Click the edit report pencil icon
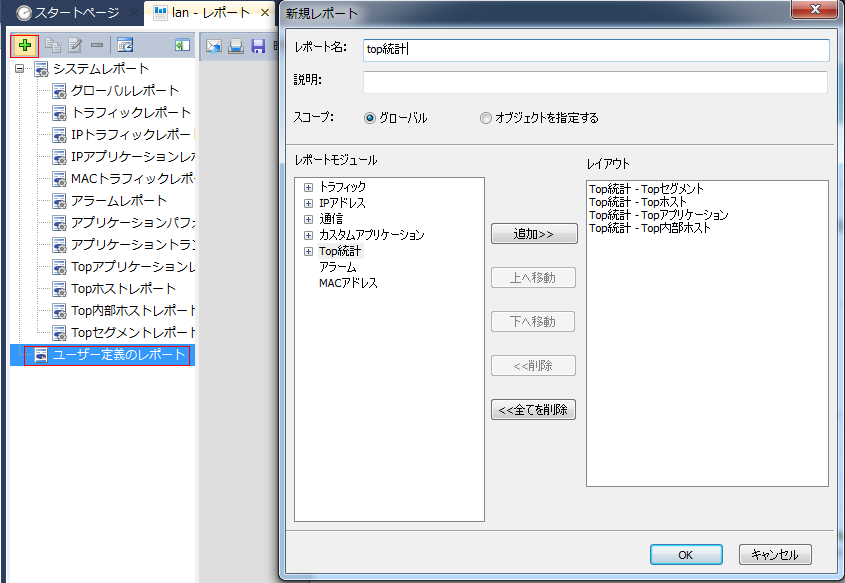This screenshot has width=845, height=583. pyautogui.click(x=75, y=45)
